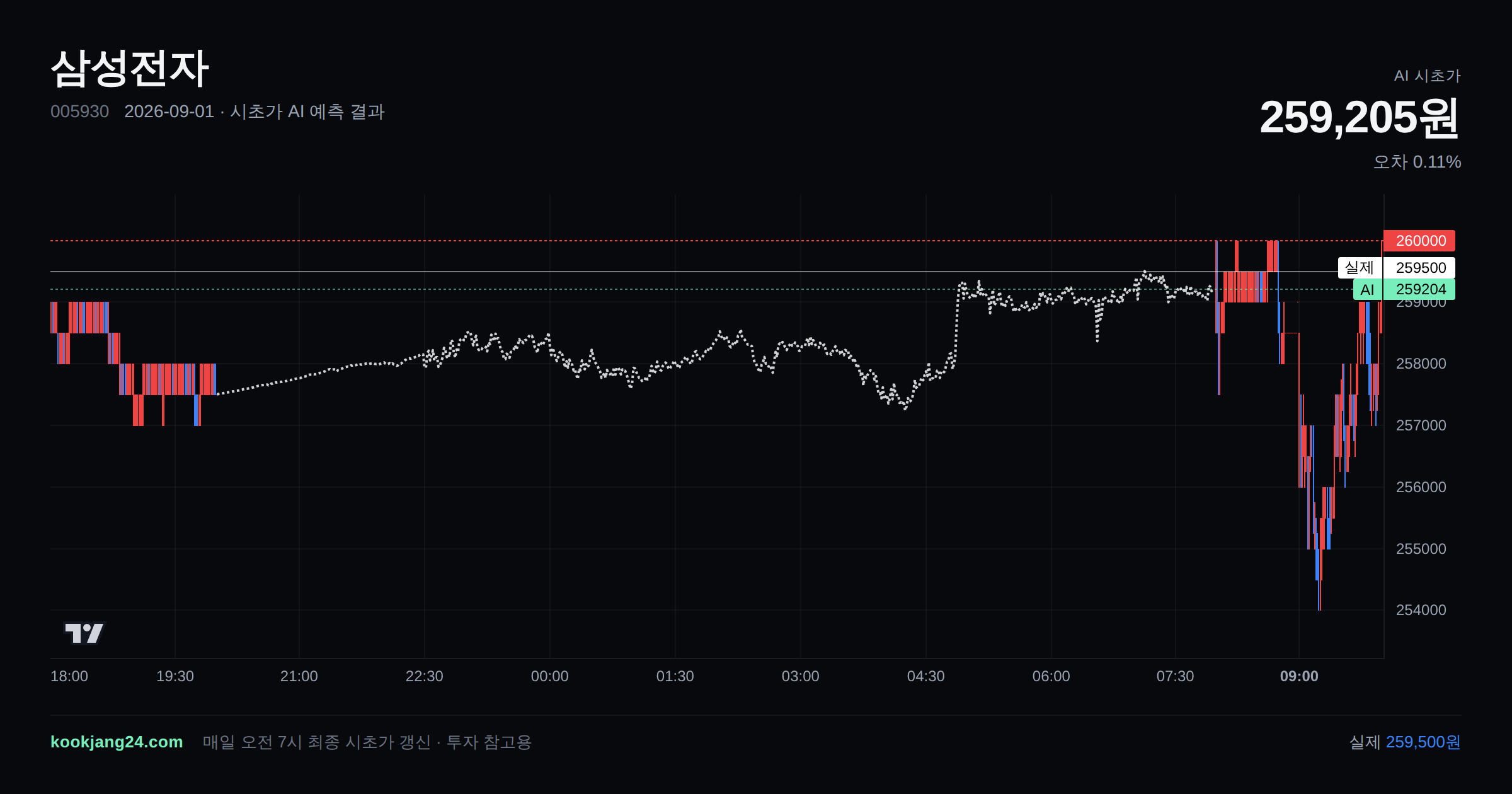Click the 255000 price axis label
Viewport: 1512px width, 794px height.
pos(1421,549)
